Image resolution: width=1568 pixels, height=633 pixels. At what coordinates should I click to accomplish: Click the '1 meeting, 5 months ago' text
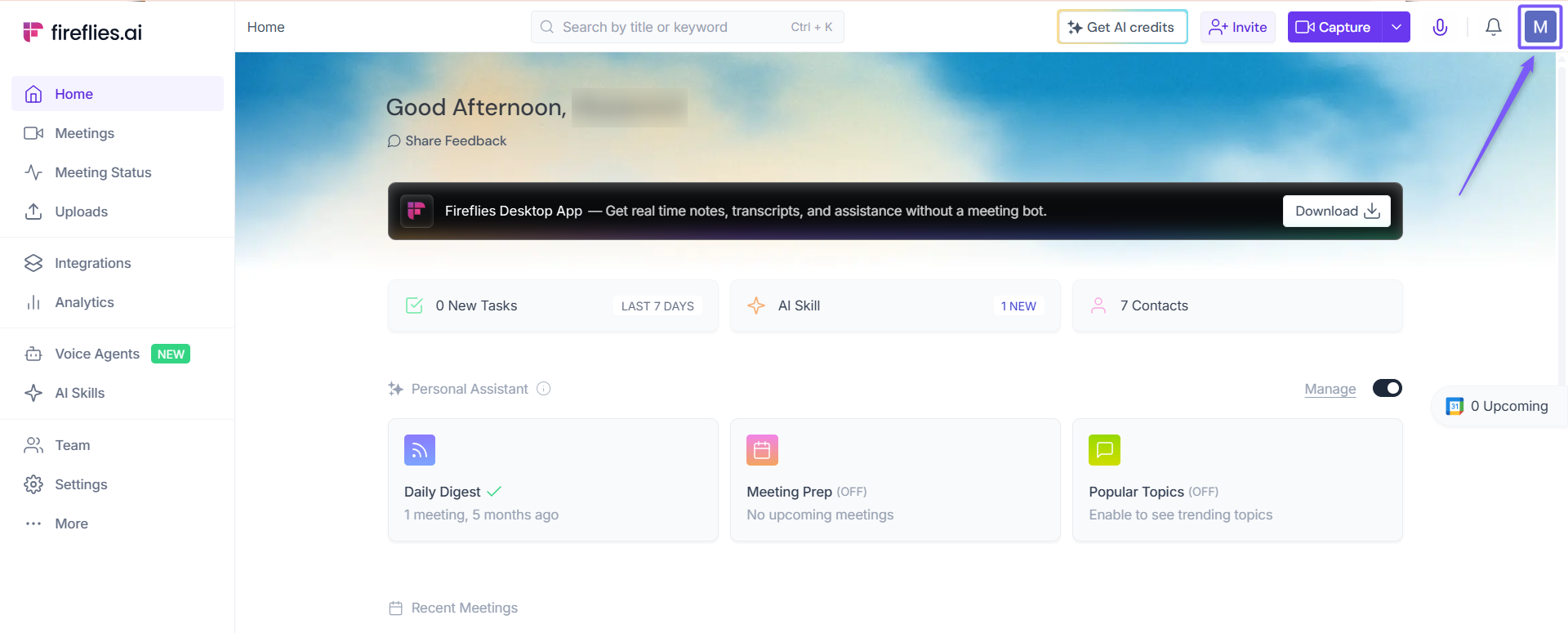coord(481,515)
